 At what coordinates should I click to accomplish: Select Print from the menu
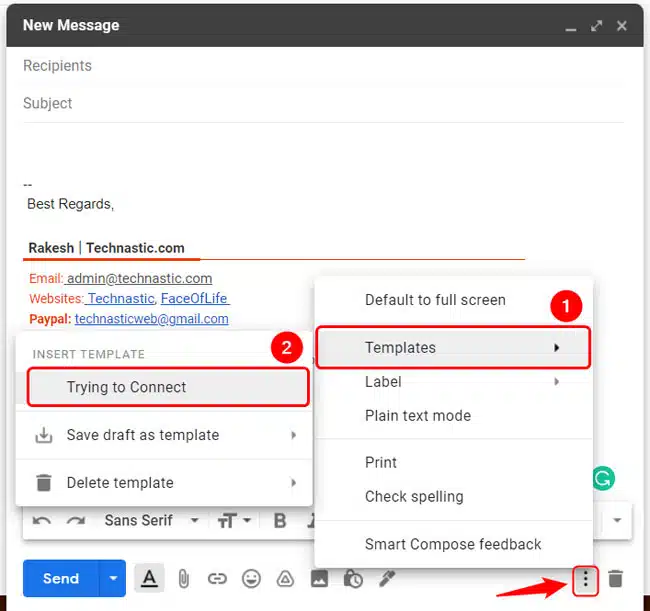click(454, 463)
